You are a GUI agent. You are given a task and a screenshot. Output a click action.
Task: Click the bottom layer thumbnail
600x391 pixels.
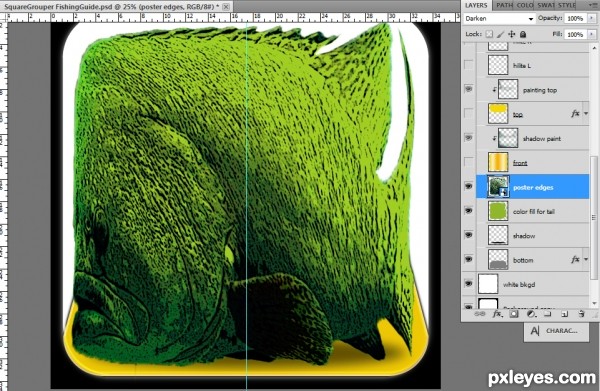click(x=498, y=260)
